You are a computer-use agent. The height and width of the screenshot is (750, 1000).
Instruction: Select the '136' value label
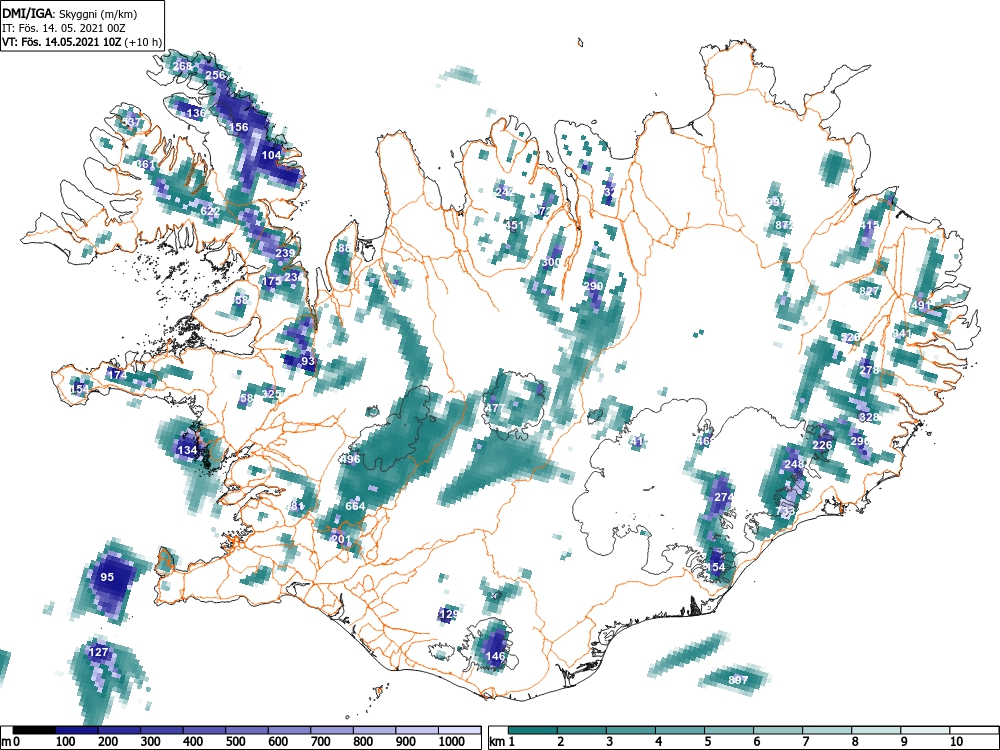[196, 114]
